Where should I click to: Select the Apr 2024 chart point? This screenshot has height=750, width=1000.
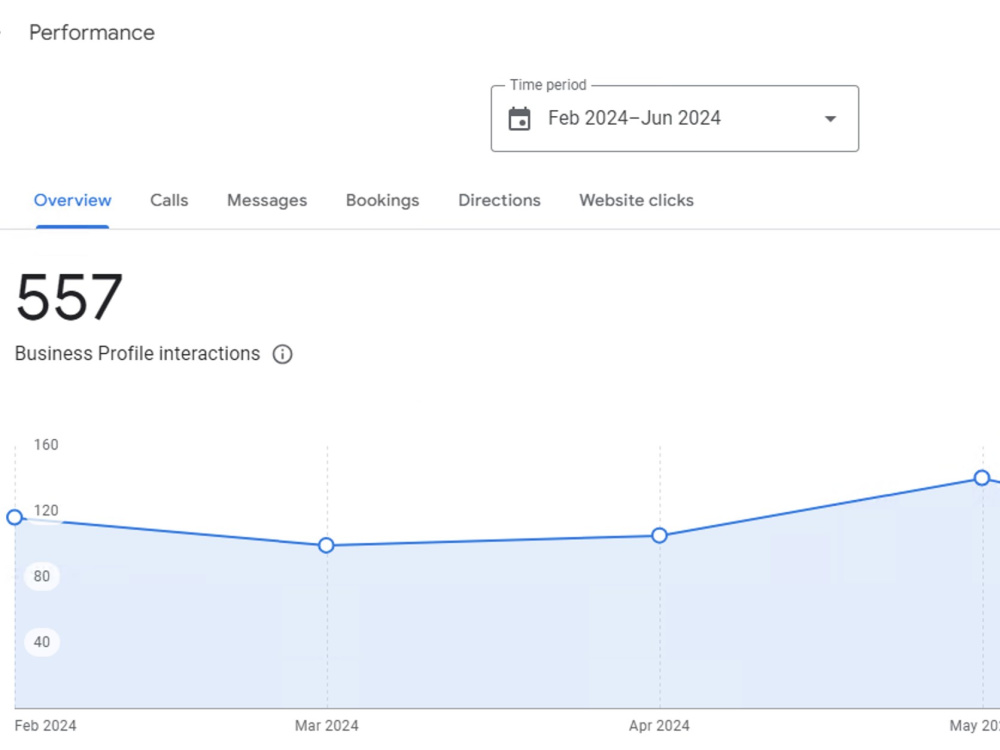(659, 536)
